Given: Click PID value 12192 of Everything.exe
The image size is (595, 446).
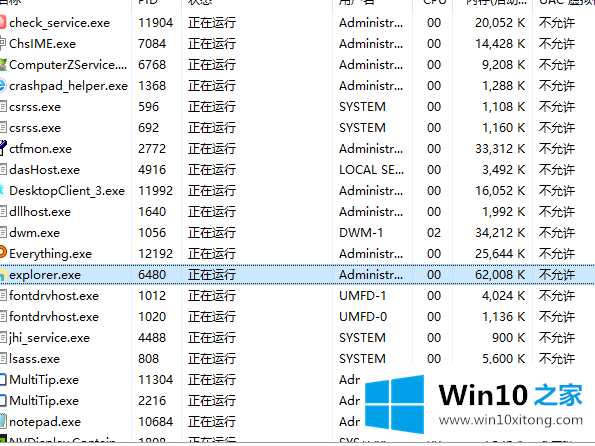Looking at the screenshot, I should pyautogui.click(x=156, y=254).
